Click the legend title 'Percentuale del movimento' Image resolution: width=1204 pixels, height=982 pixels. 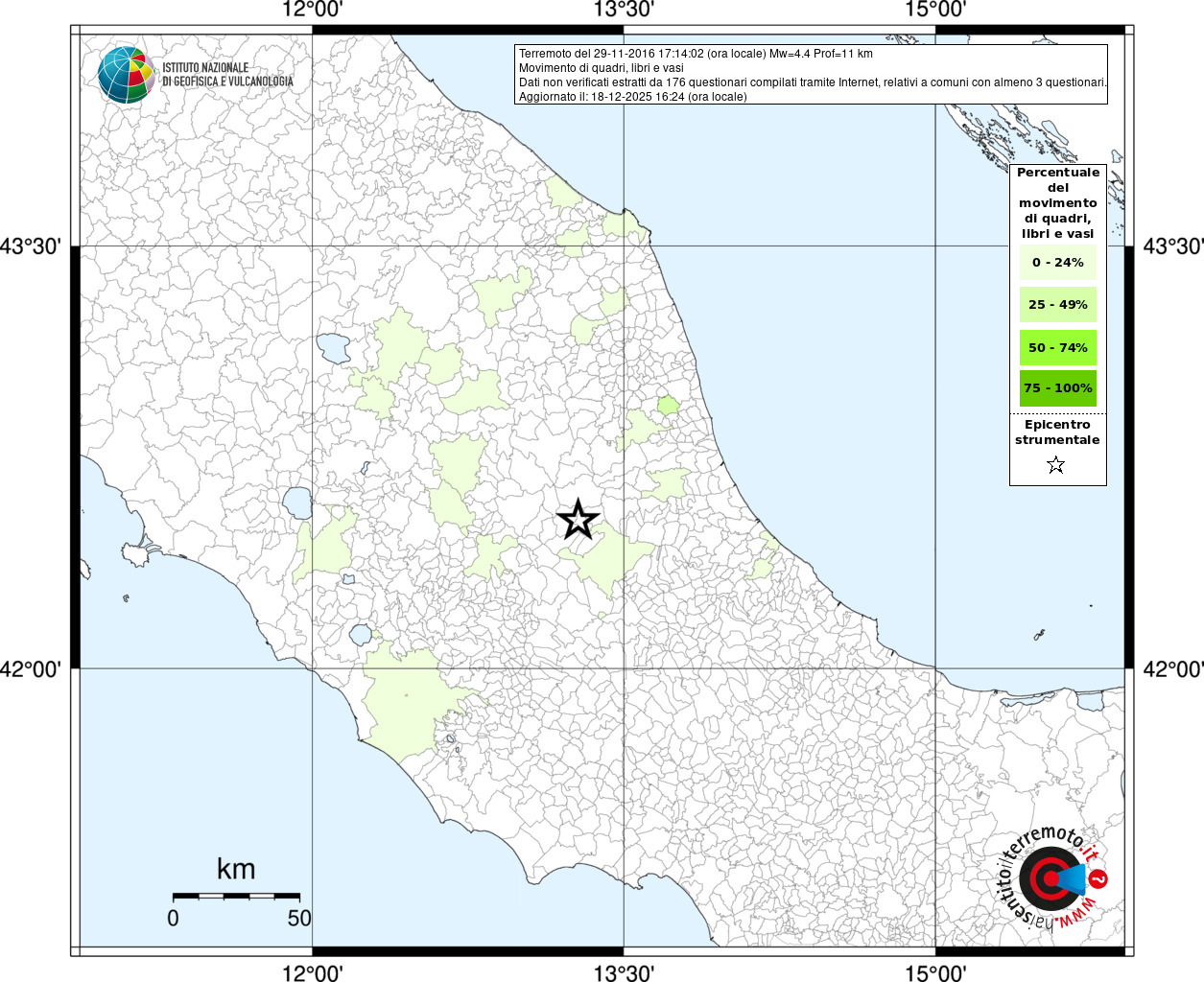(1058, 202)
